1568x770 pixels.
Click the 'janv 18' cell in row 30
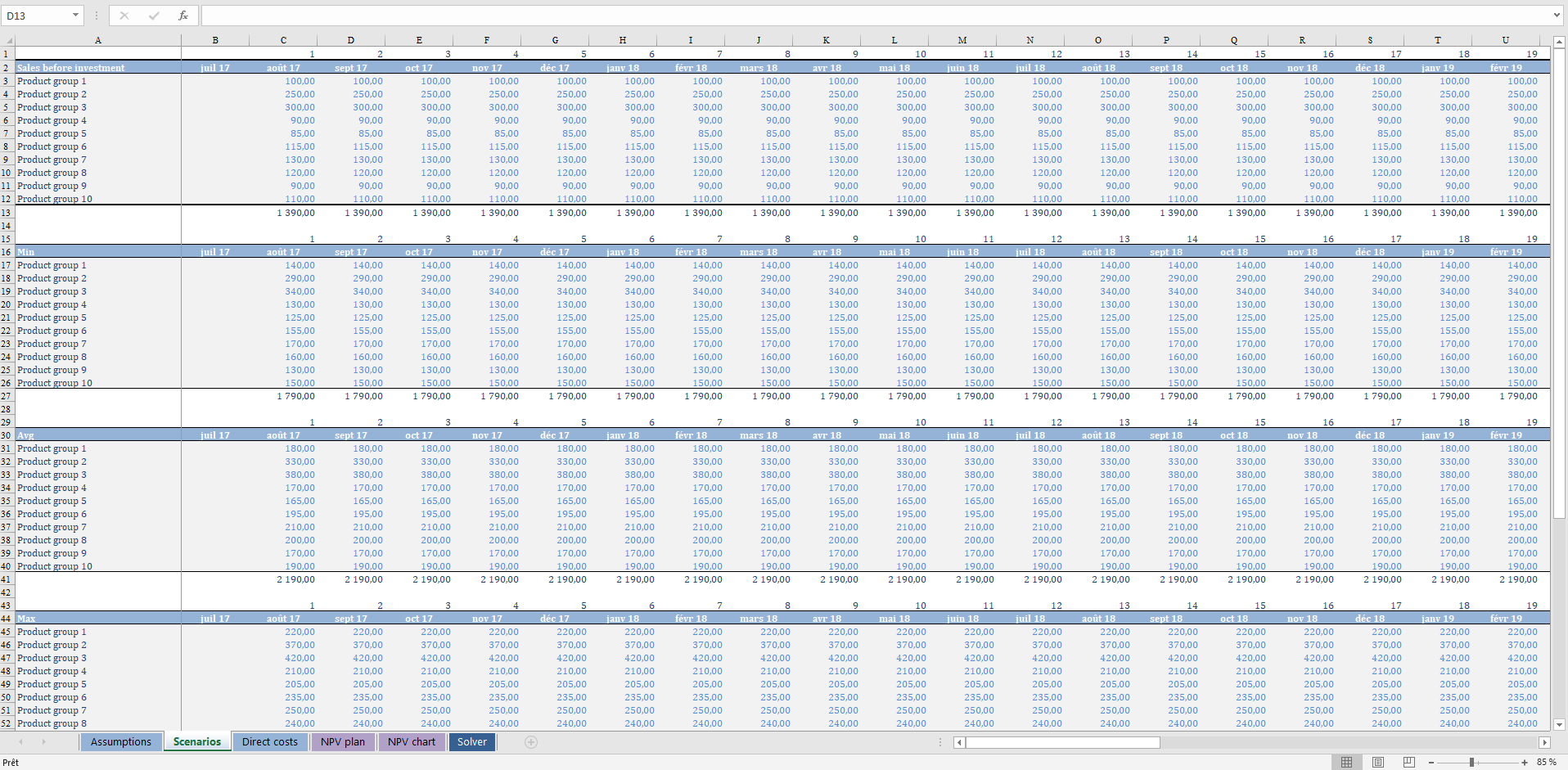point(623,435)
